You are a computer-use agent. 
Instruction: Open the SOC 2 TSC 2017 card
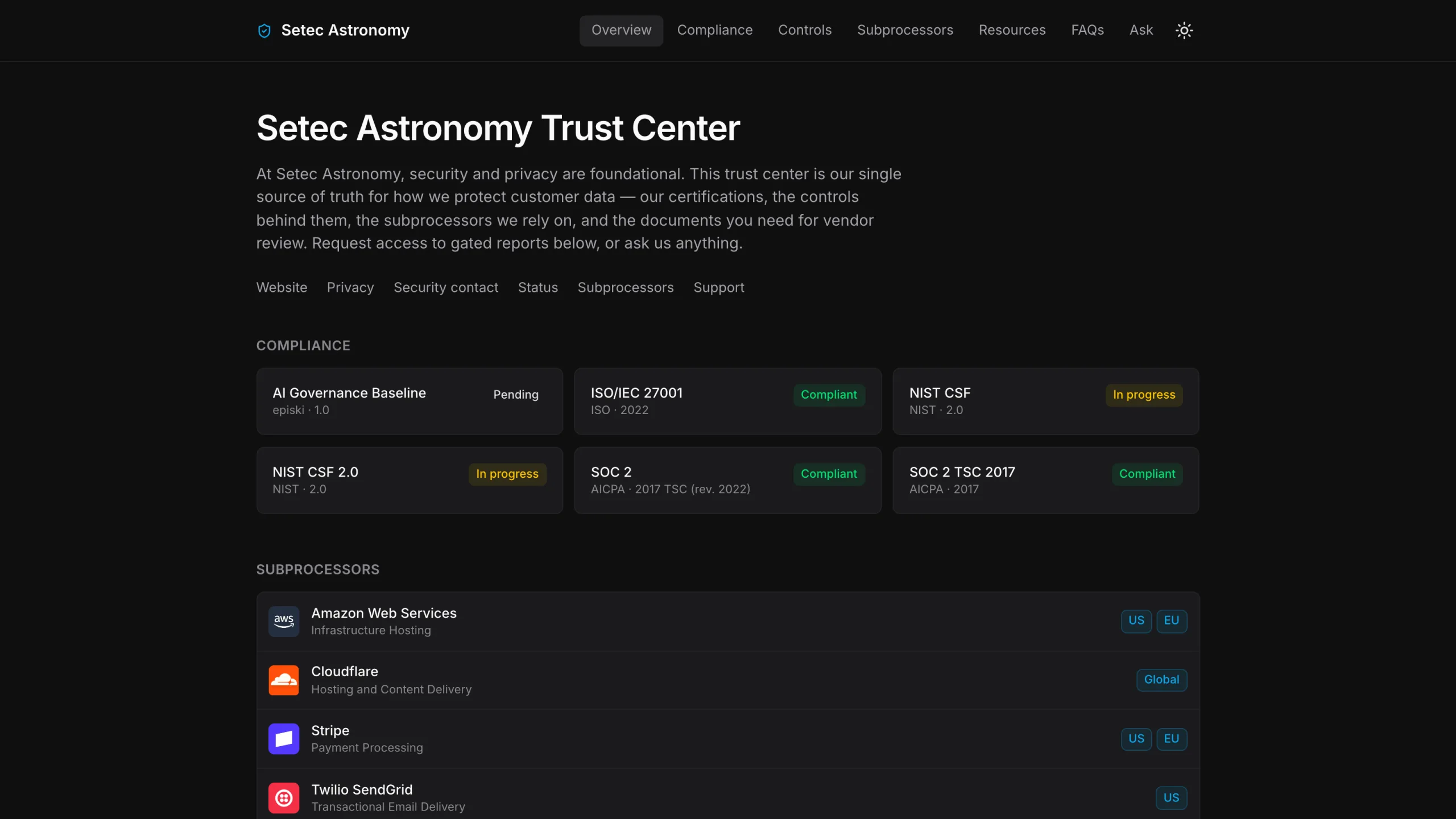pyautogui.click(x=1045, y=481)
